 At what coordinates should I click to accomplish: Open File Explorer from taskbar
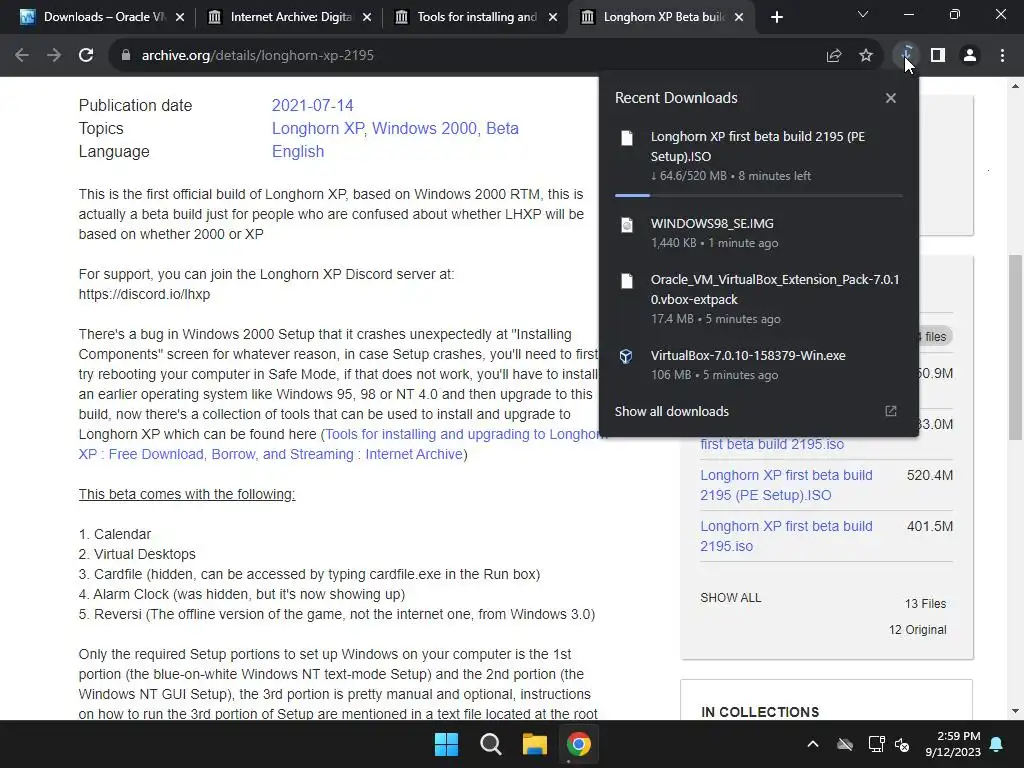click(535, 744)
